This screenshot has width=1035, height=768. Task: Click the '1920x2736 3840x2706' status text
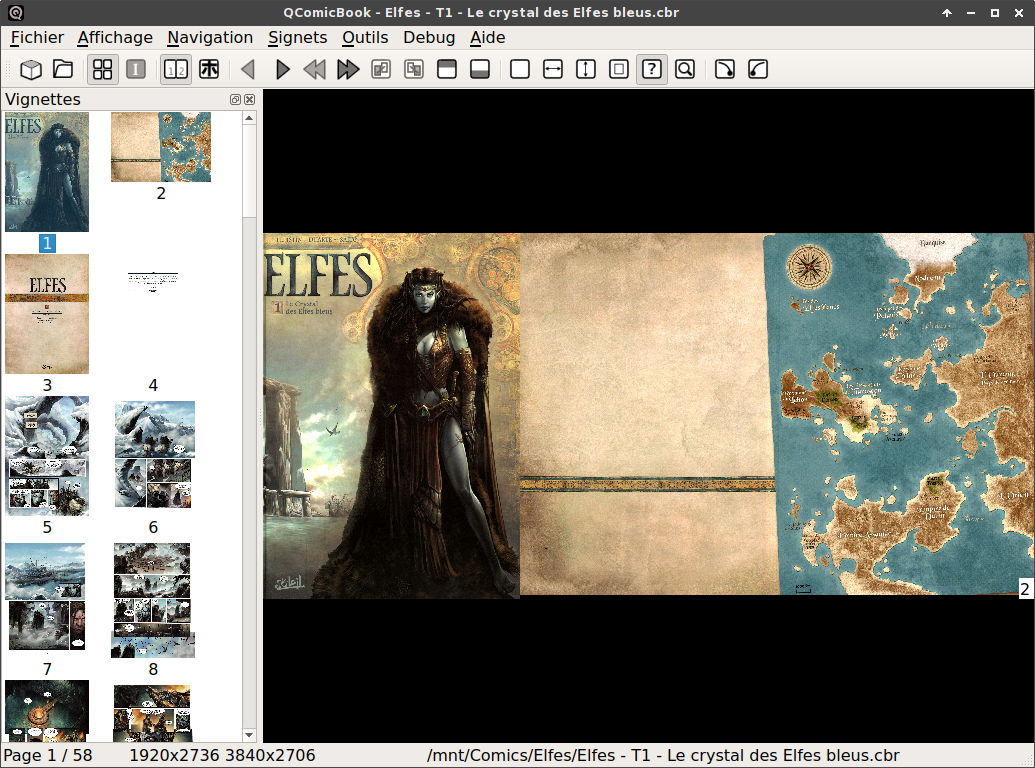222,755
